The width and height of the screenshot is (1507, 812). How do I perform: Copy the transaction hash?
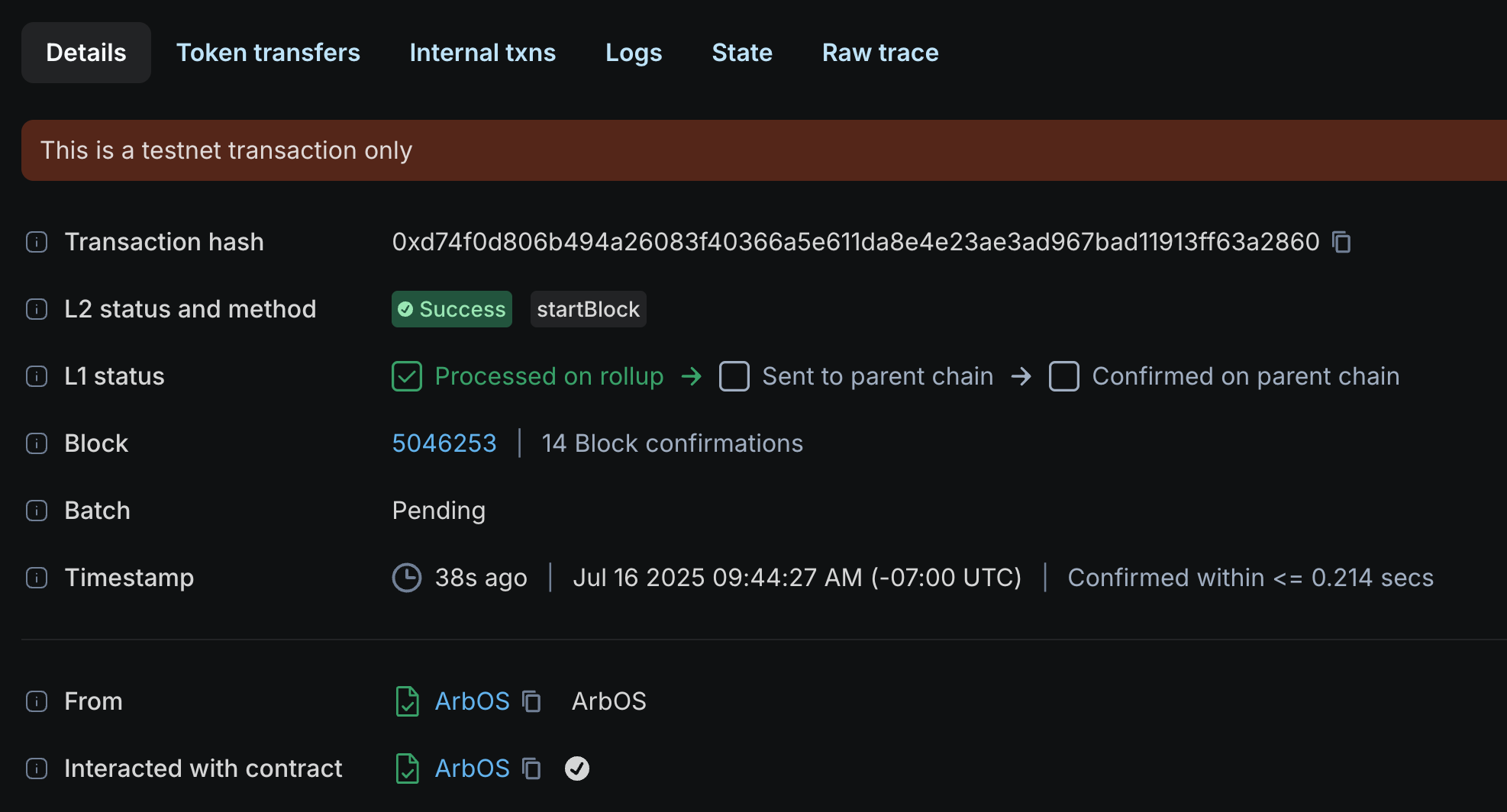1341,242
